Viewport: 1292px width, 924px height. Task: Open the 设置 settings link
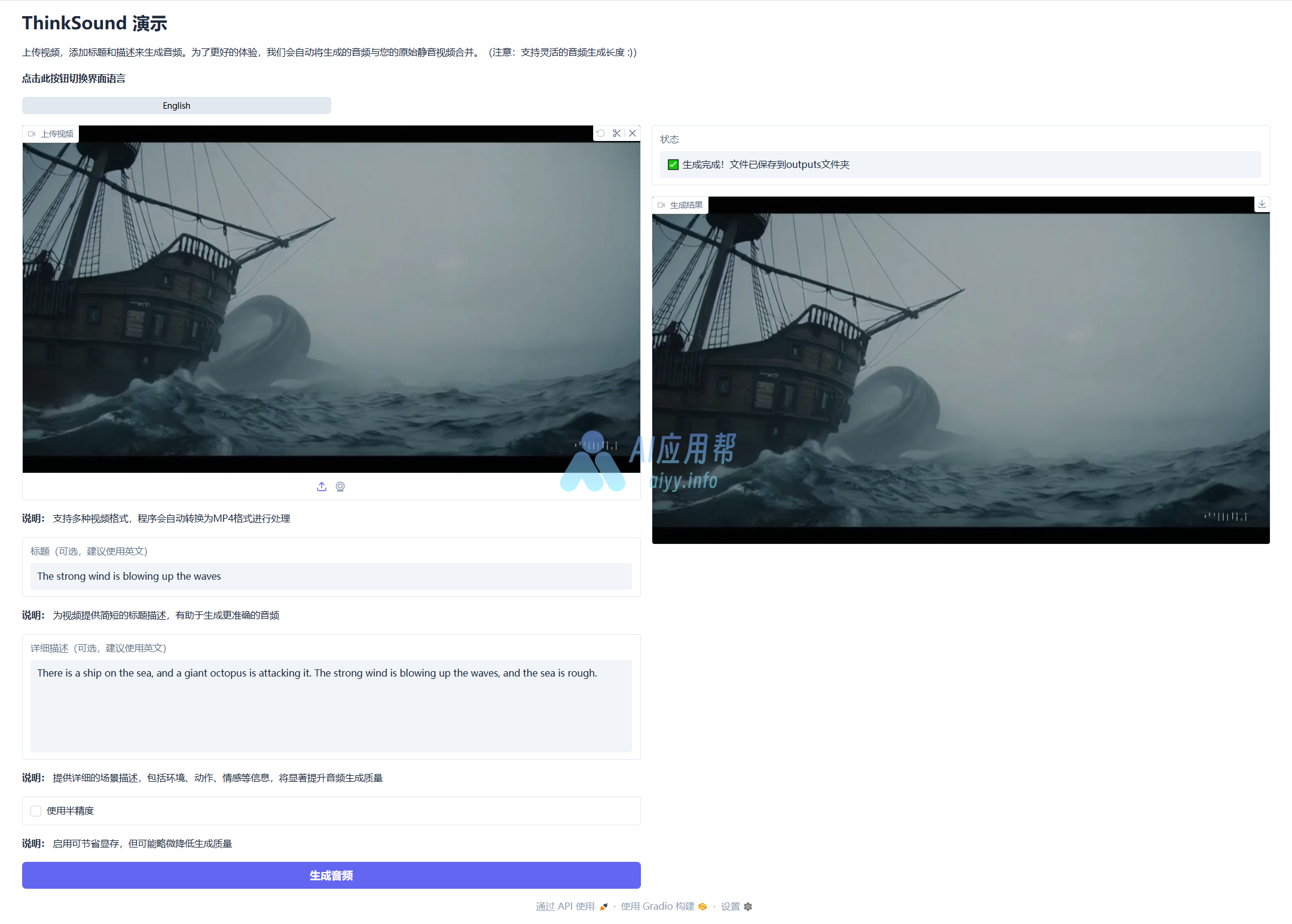[x=737, y=907]
